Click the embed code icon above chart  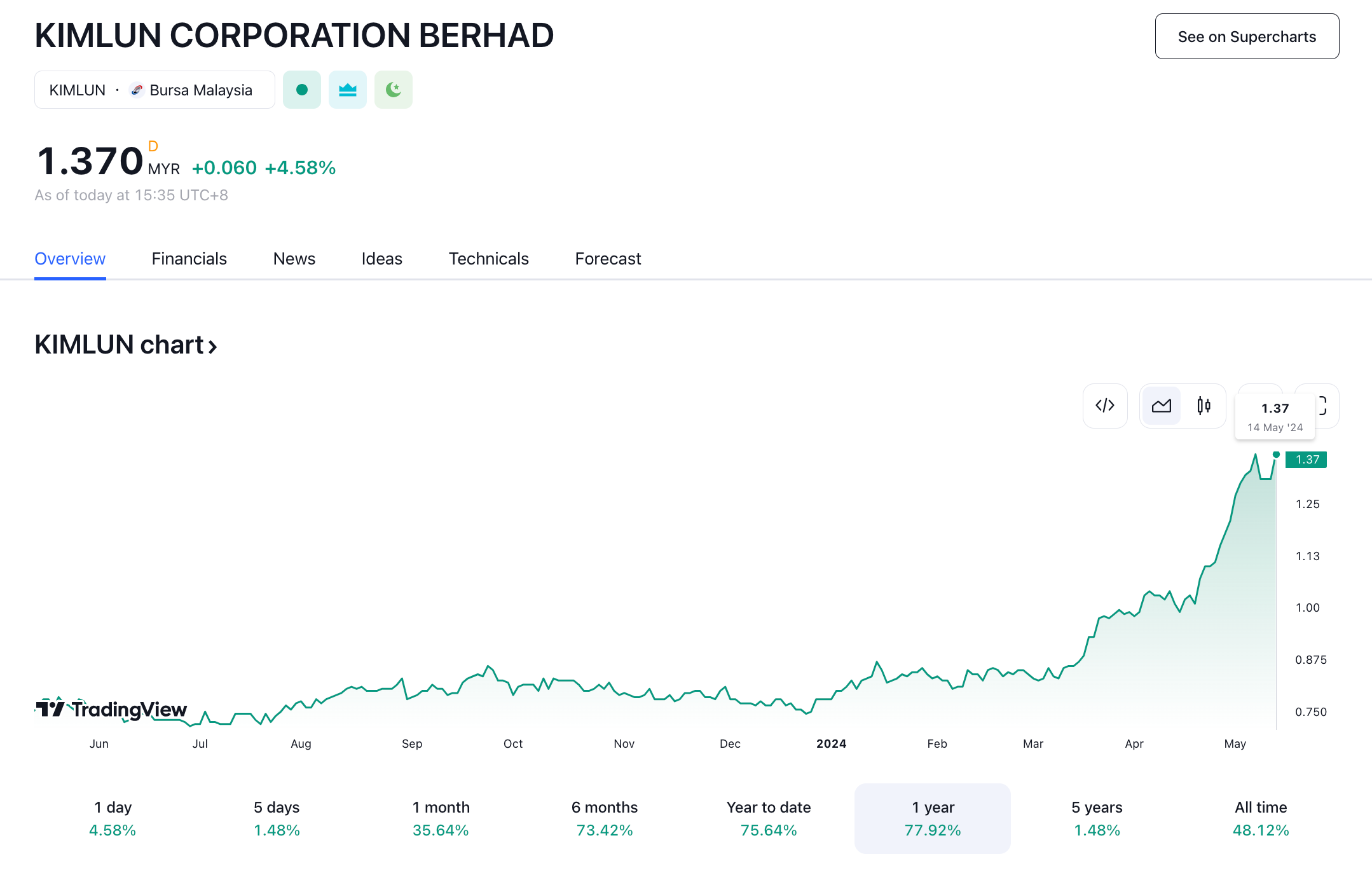pos(1105,406)
